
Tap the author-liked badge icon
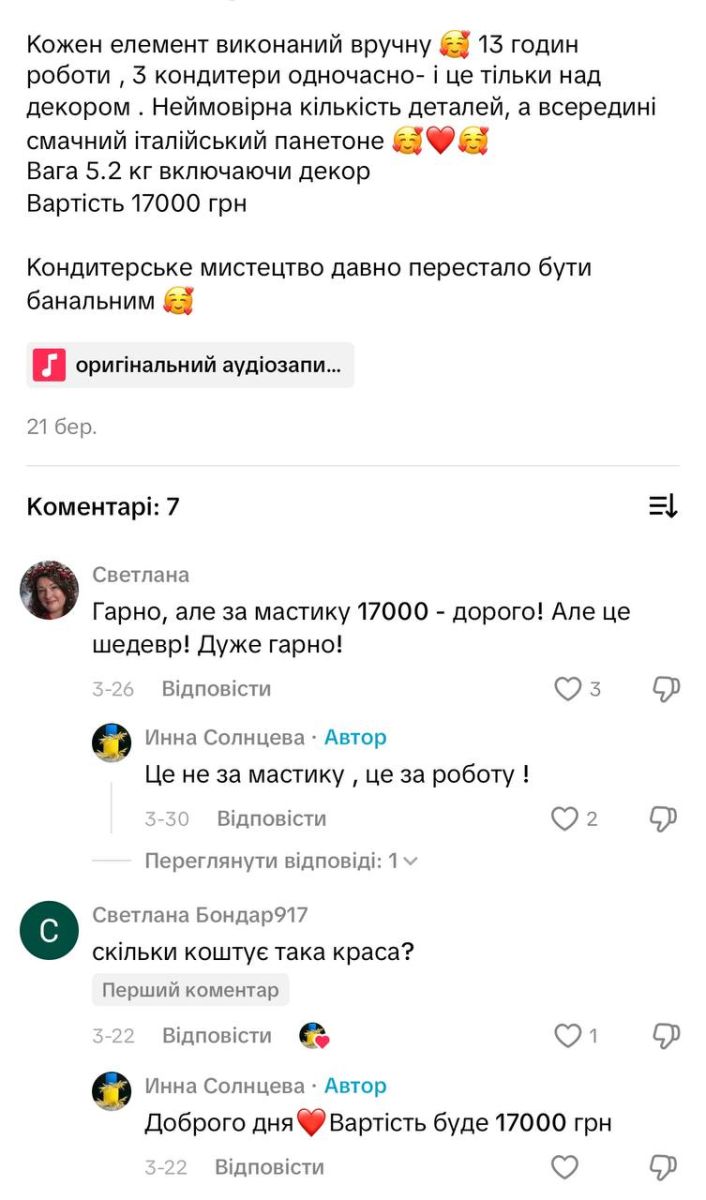[314, 1036]
